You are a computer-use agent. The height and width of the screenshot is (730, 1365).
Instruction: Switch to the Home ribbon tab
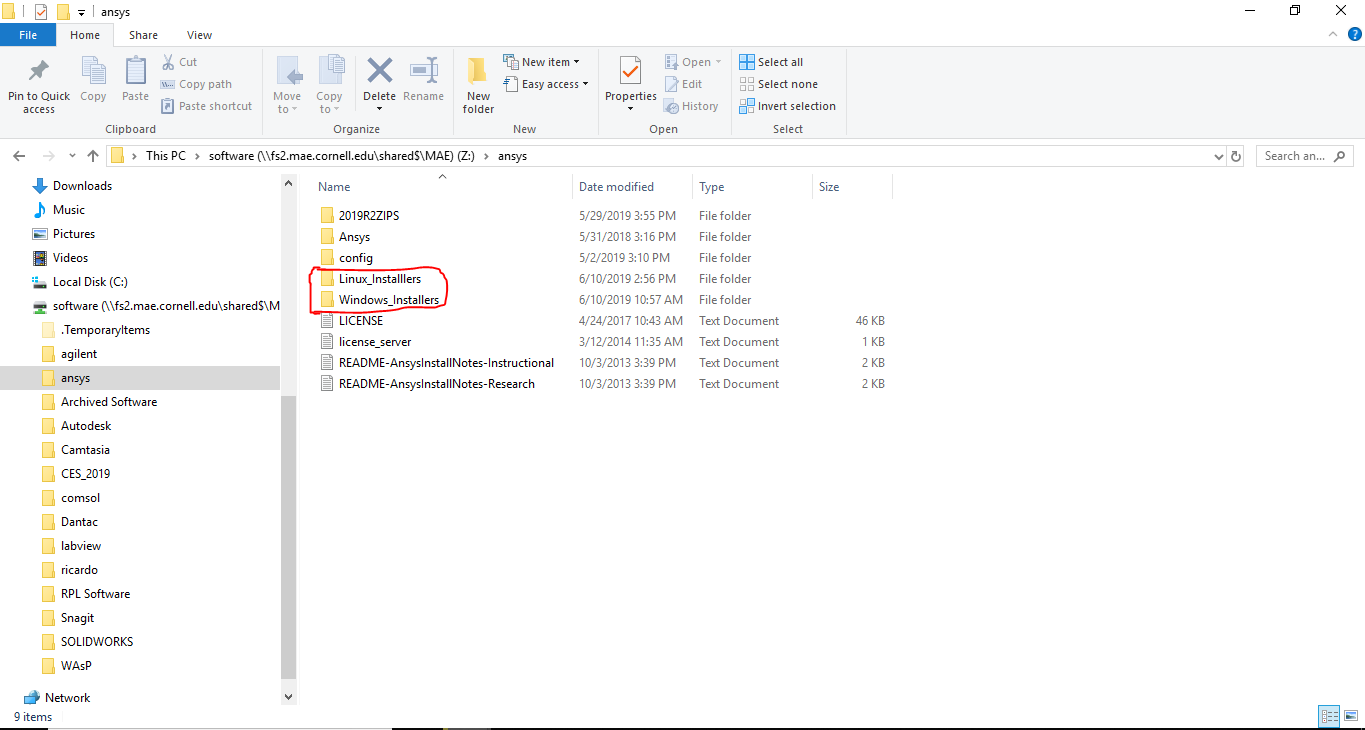coord(85,35)
